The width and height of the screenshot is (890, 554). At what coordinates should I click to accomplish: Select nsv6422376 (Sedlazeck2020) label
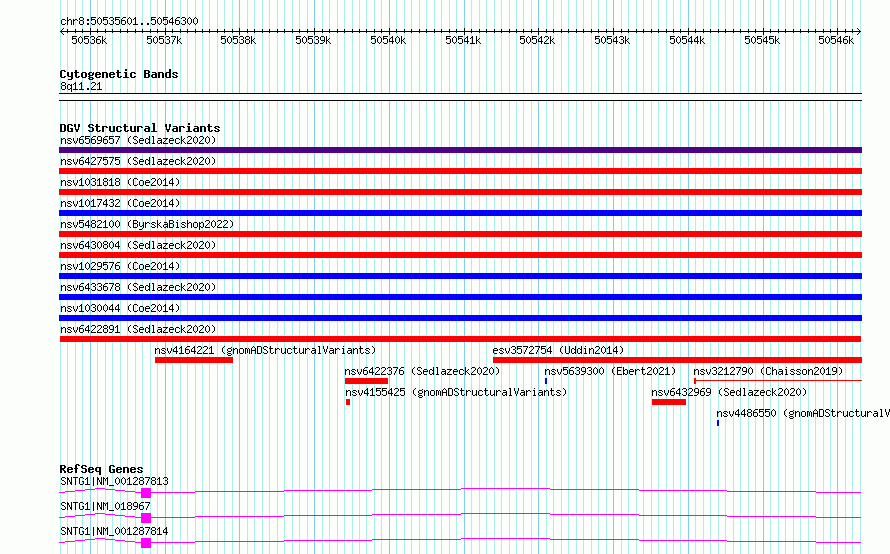click(422, 371)
